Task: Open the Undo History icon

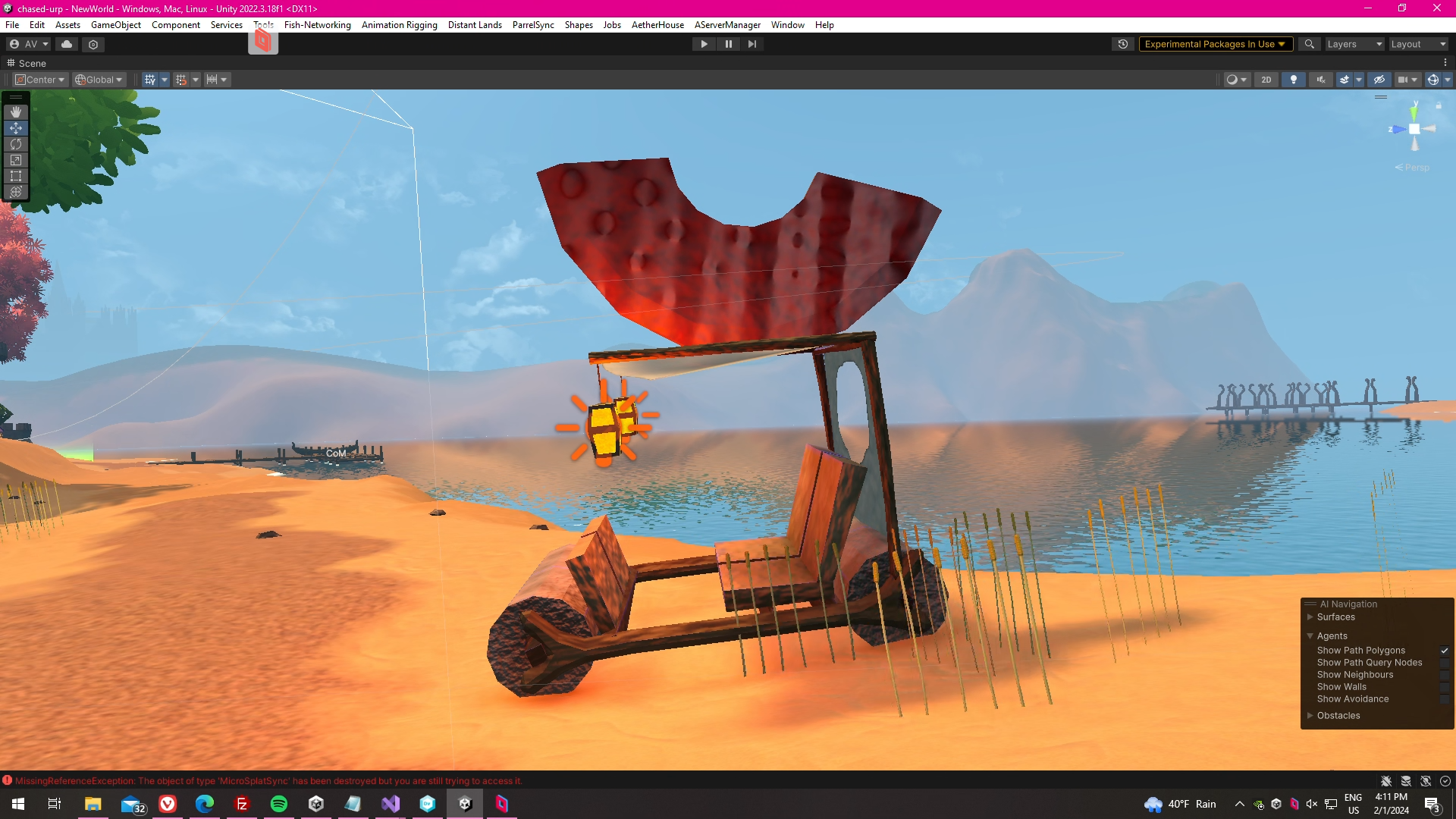Action: 1123,44
